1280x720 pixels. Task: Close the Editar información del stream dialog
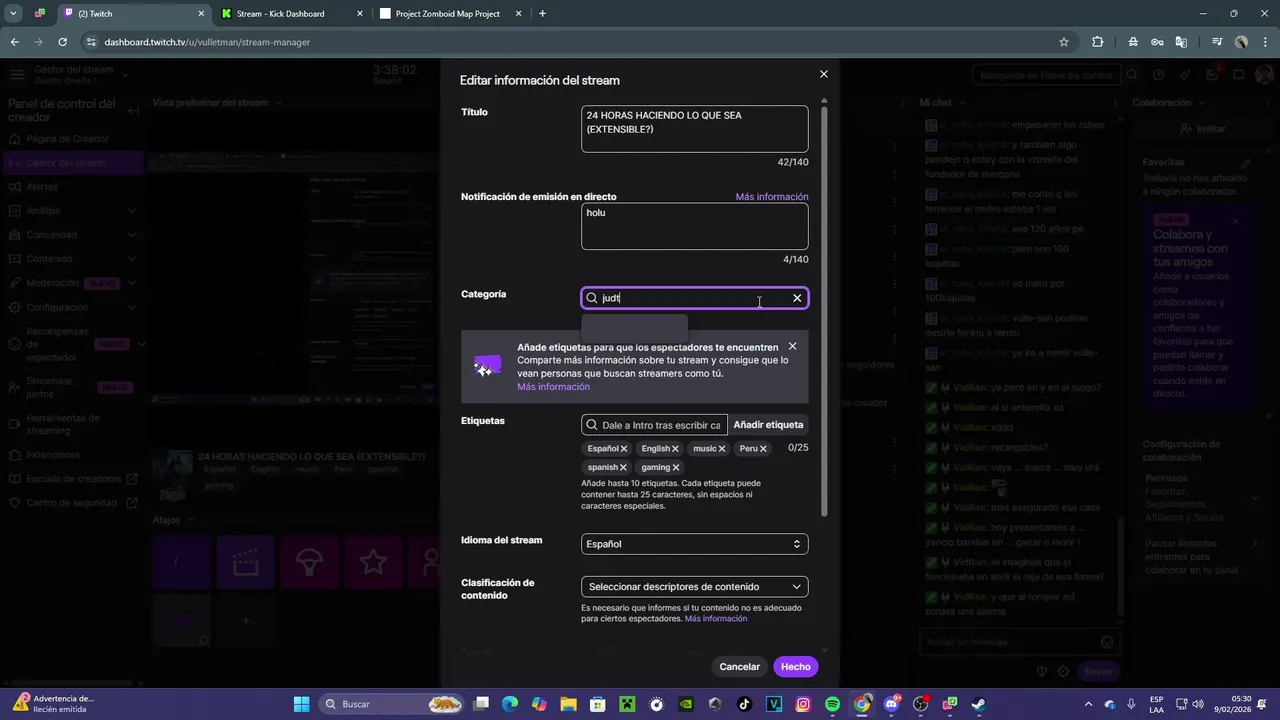[x=824, y=74]
